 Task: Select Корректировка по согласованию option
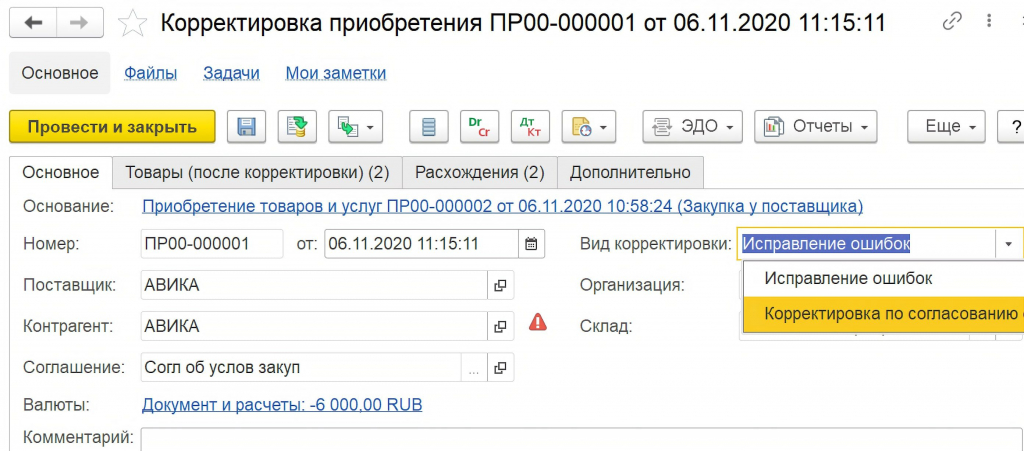[x=884, y=313]
